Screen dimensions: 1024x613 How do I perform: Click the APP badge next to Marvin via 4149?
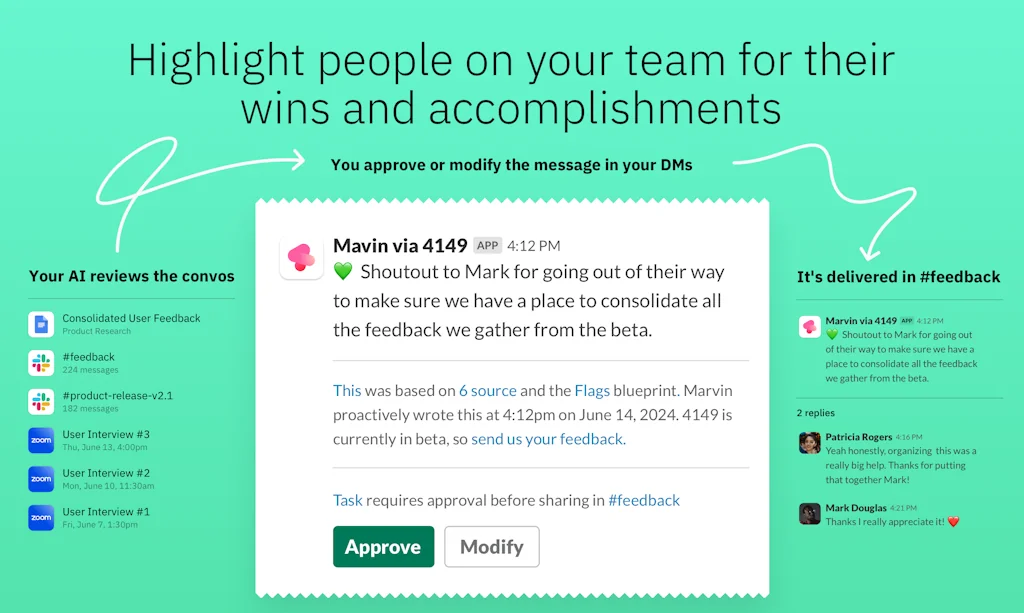point(487,244)
